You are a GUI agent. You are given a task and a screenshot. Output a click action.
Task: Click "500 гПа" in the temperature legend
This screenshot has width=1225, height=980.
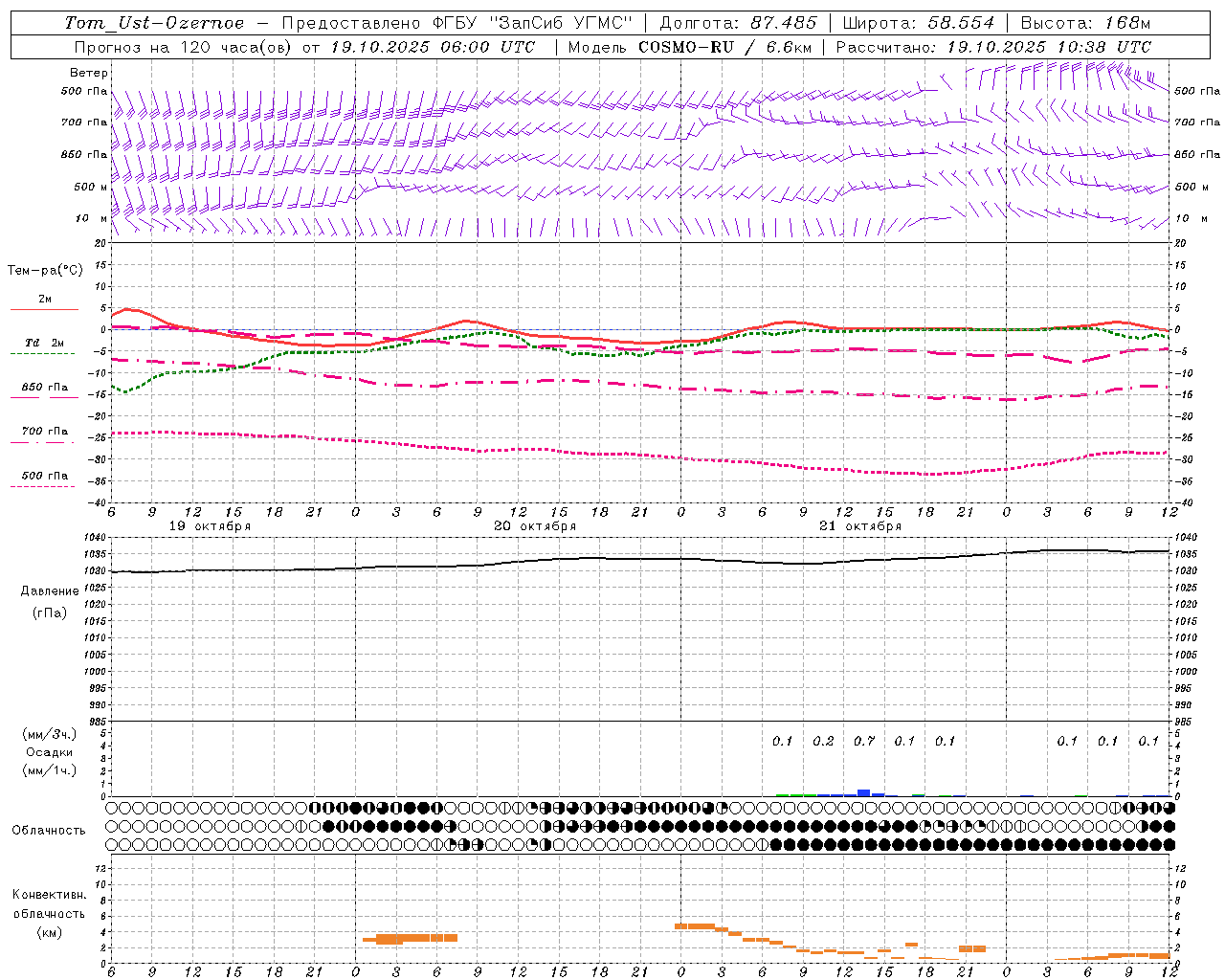tap(44, 476)
